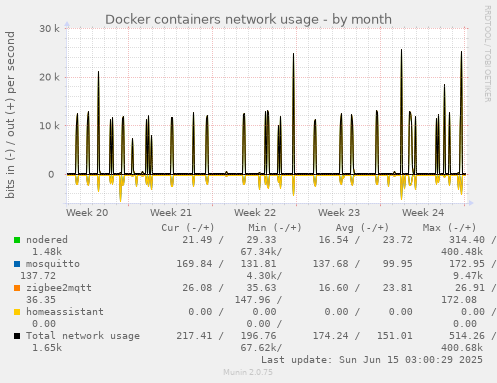
Task: Click nodered's max value '314.40'
Action: click(467, 240)
